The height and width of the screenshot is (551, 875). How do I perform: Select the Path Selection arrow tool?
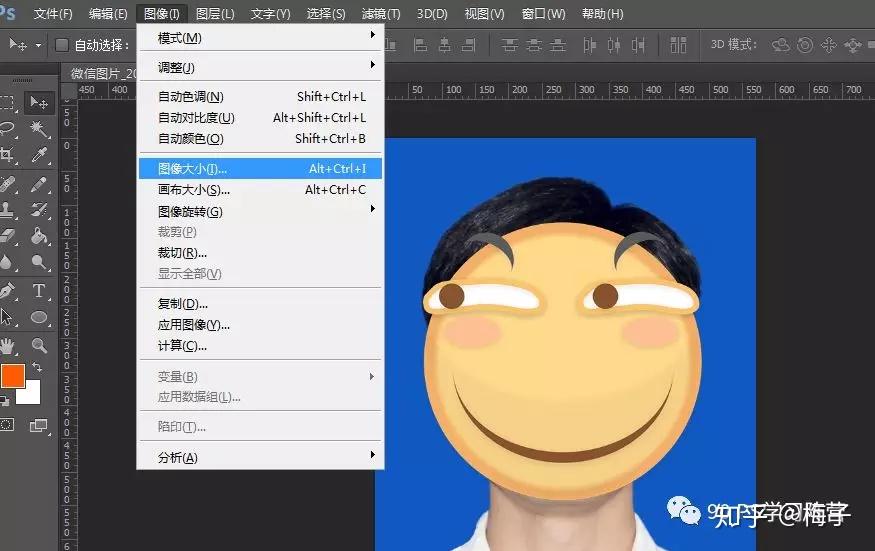click(x=7, y=317)
